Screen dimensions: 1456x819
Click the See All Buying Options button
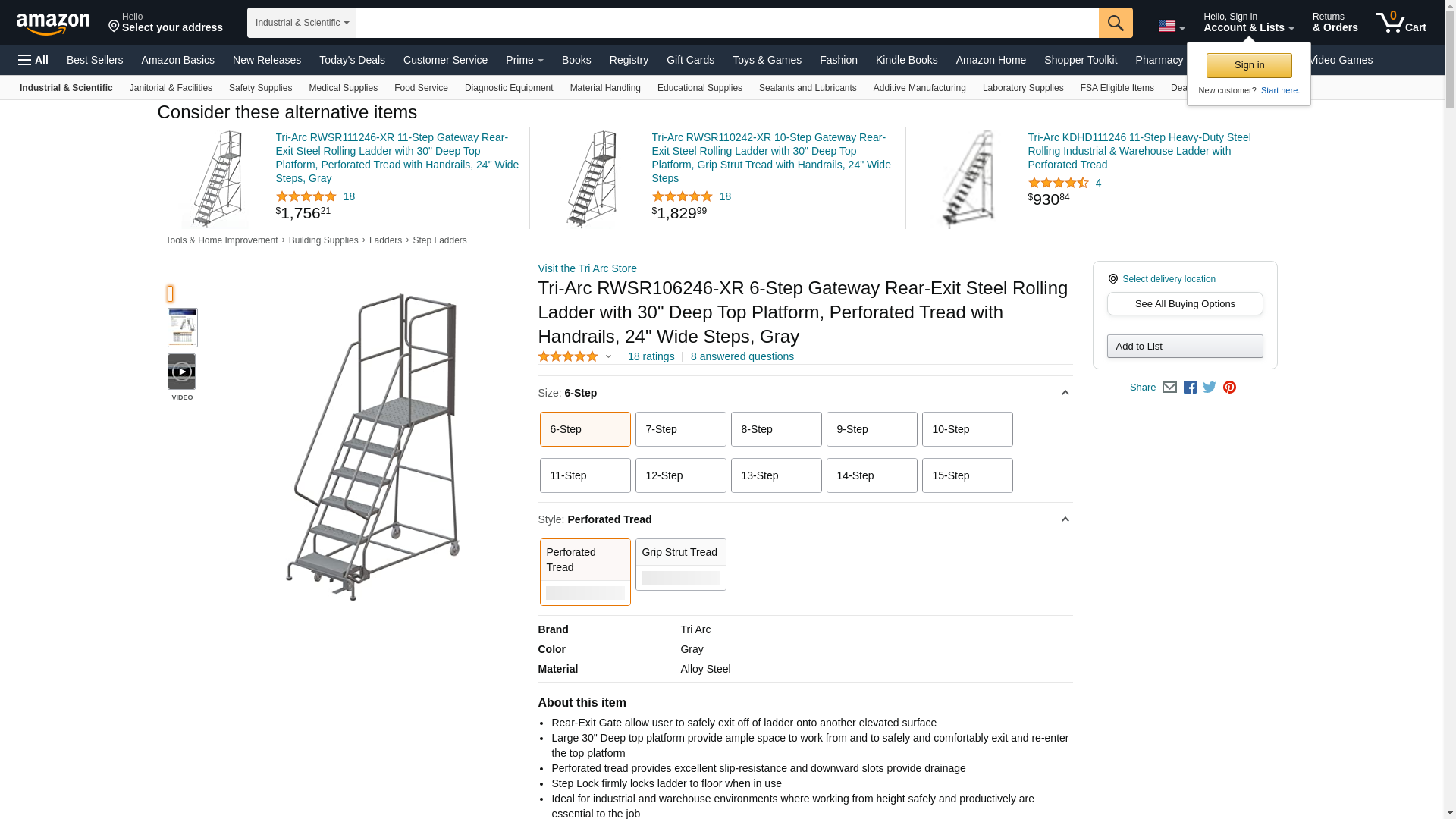(x=1185, y=304)
